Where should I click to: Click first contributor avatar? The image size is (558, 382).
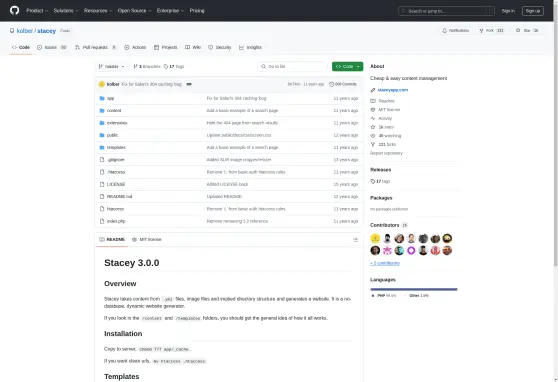coord(375,239)
